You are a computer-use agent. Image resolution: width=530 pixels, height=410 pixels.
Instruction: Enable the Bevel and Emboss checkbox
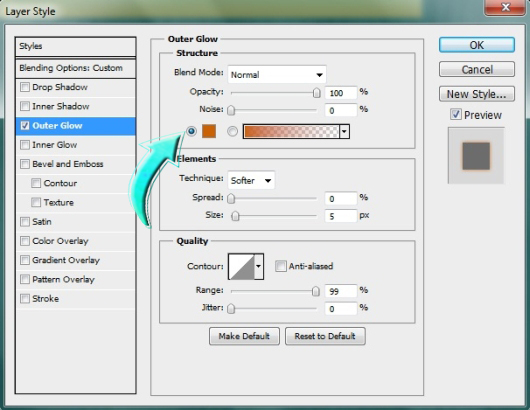point(25,164)
